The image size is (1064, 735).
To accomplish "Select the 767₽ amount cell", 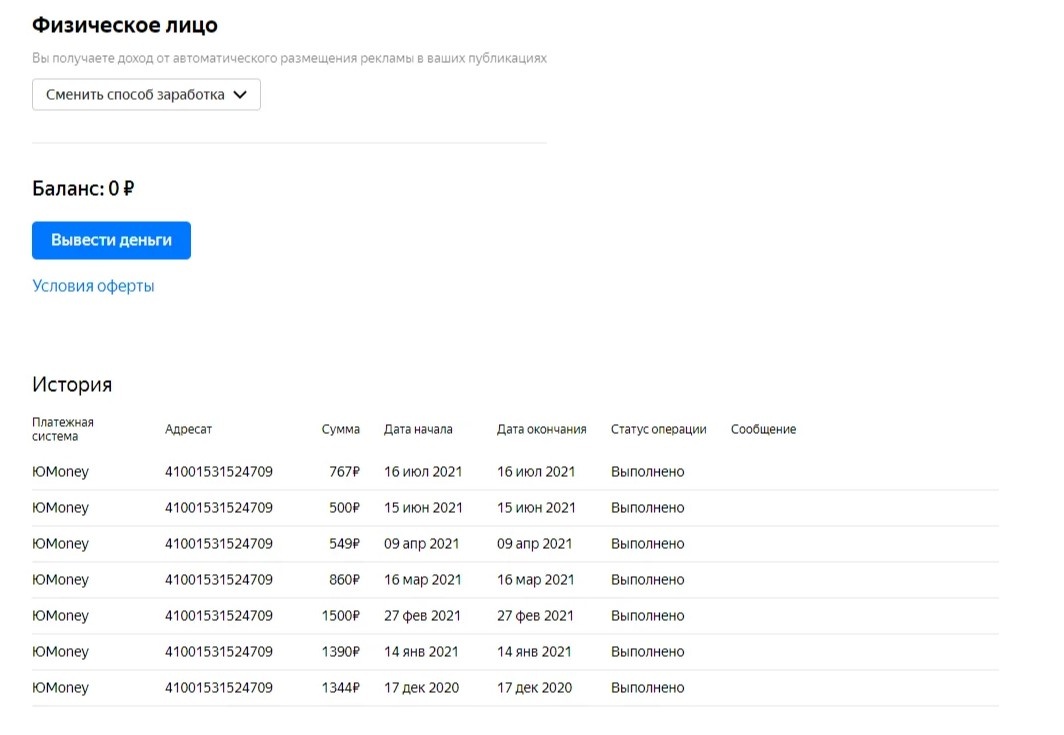I will tap(345, 472).
